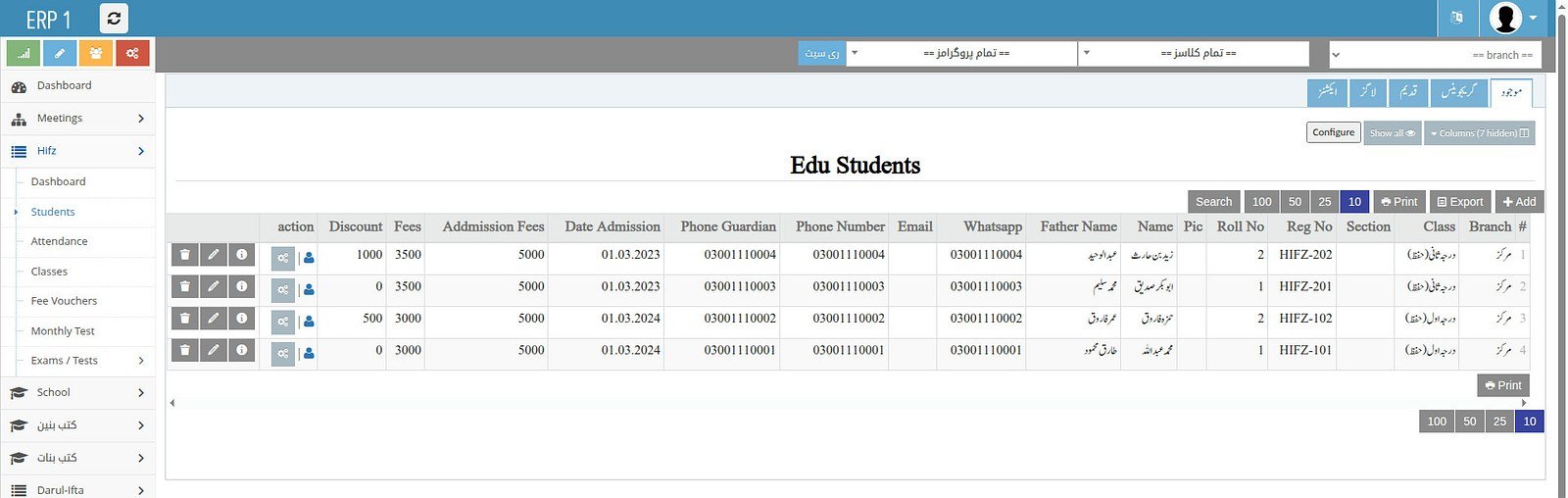
Task: Click the top Print button
Action: coord(1399,202)
